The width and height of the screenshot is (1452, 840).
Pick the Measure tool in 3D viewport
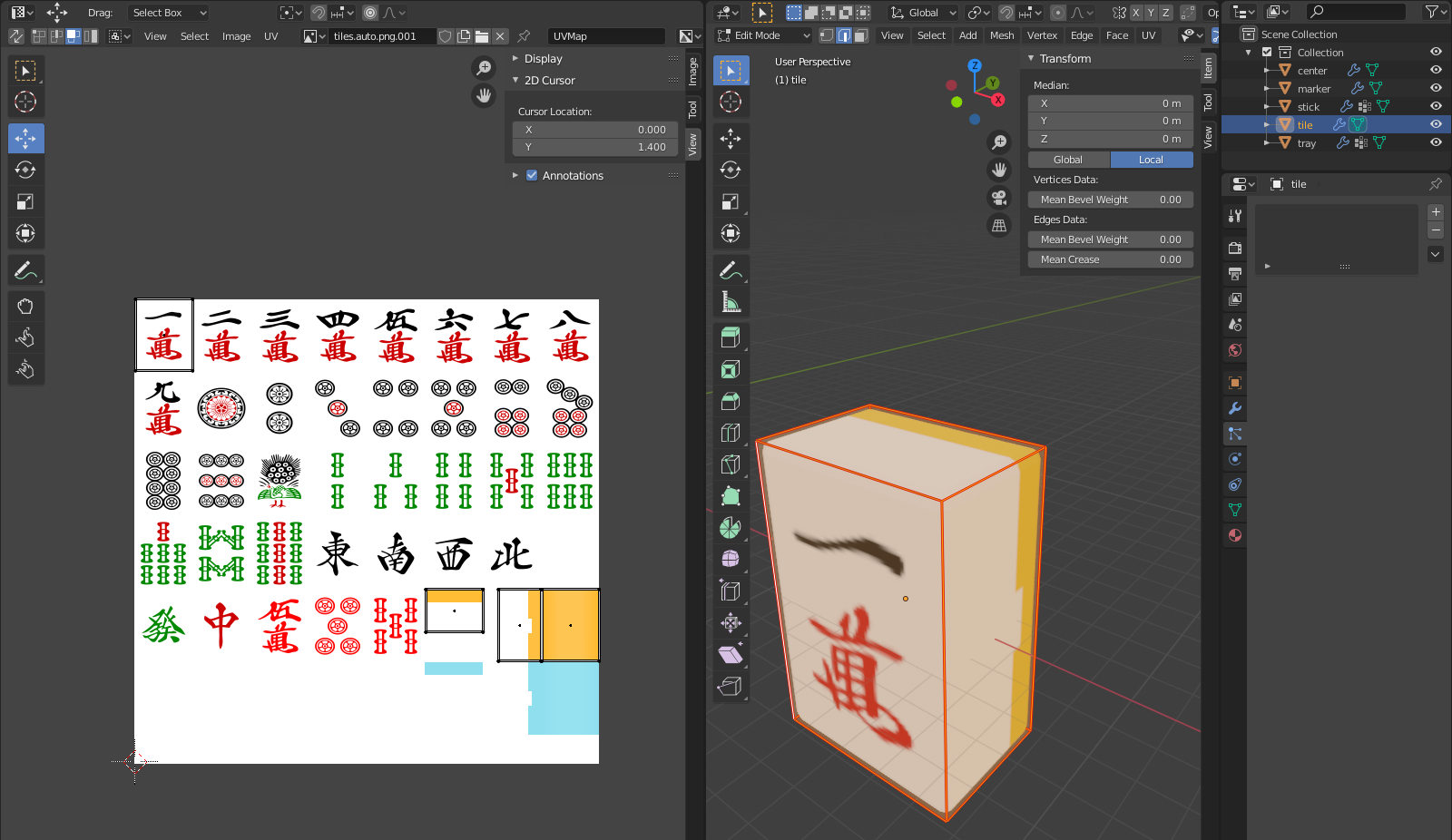(731, 301)
